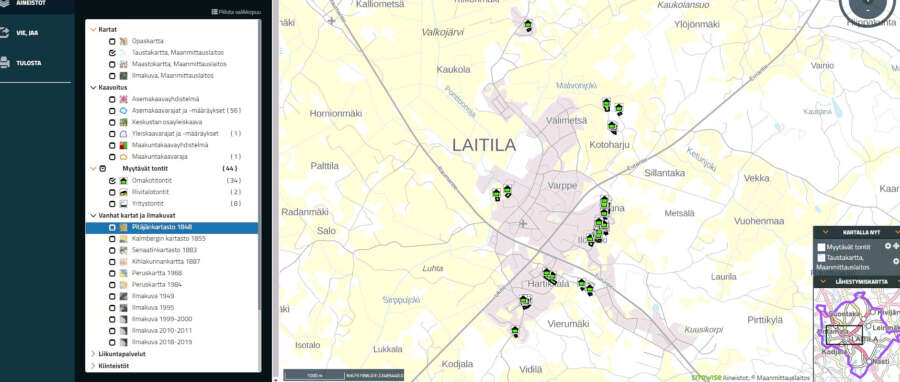Uncheck the Omakotitontit layer
Viewport: 900px width, 382px height.
tap(112, 181)
